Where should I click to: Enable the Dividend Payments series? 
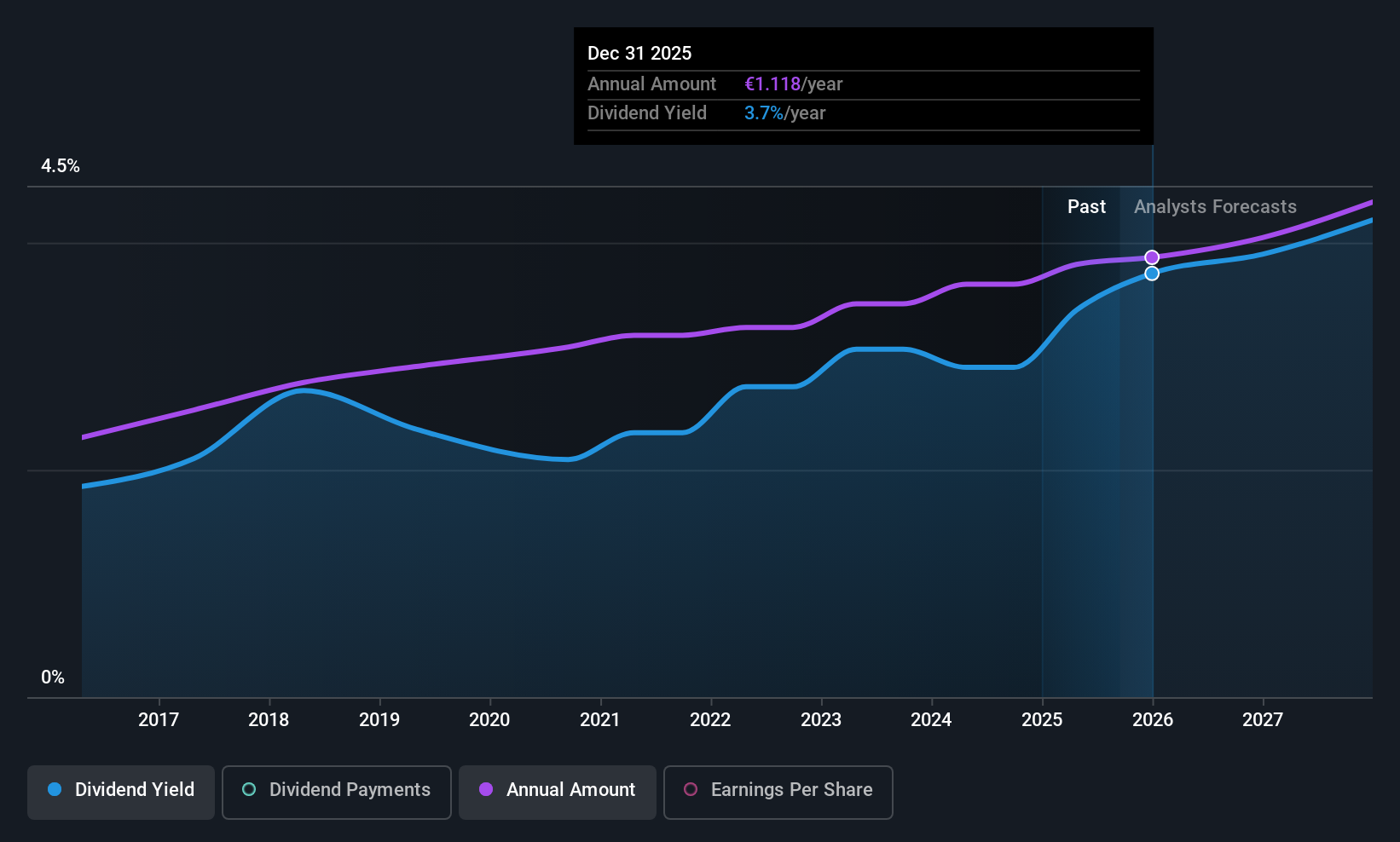coord(336,792)
